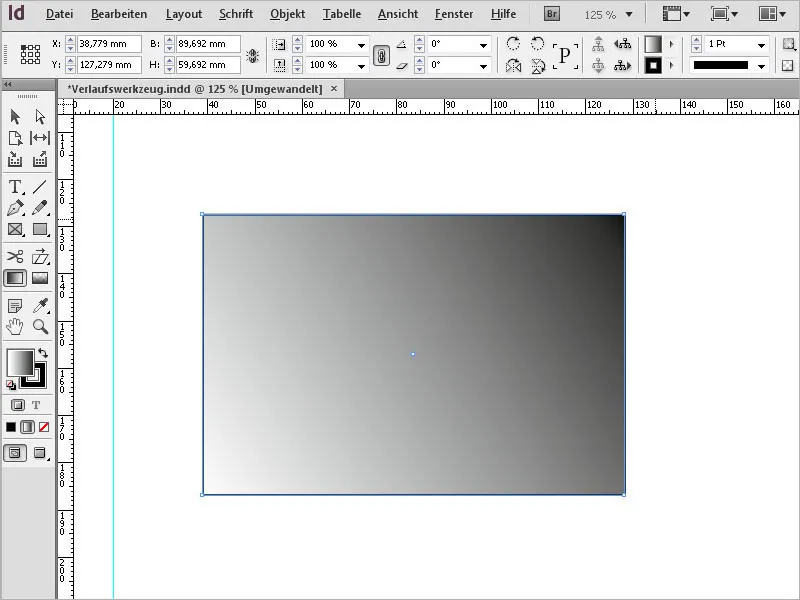This screenshot has height=600, width=800.
Task: Open the Ansicht menu
Action: click(x=398, y=14)
